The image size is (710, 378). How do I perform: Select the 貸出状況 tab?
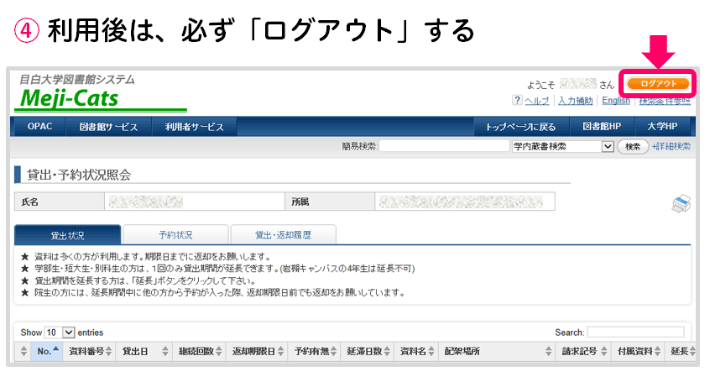(67, 235)
